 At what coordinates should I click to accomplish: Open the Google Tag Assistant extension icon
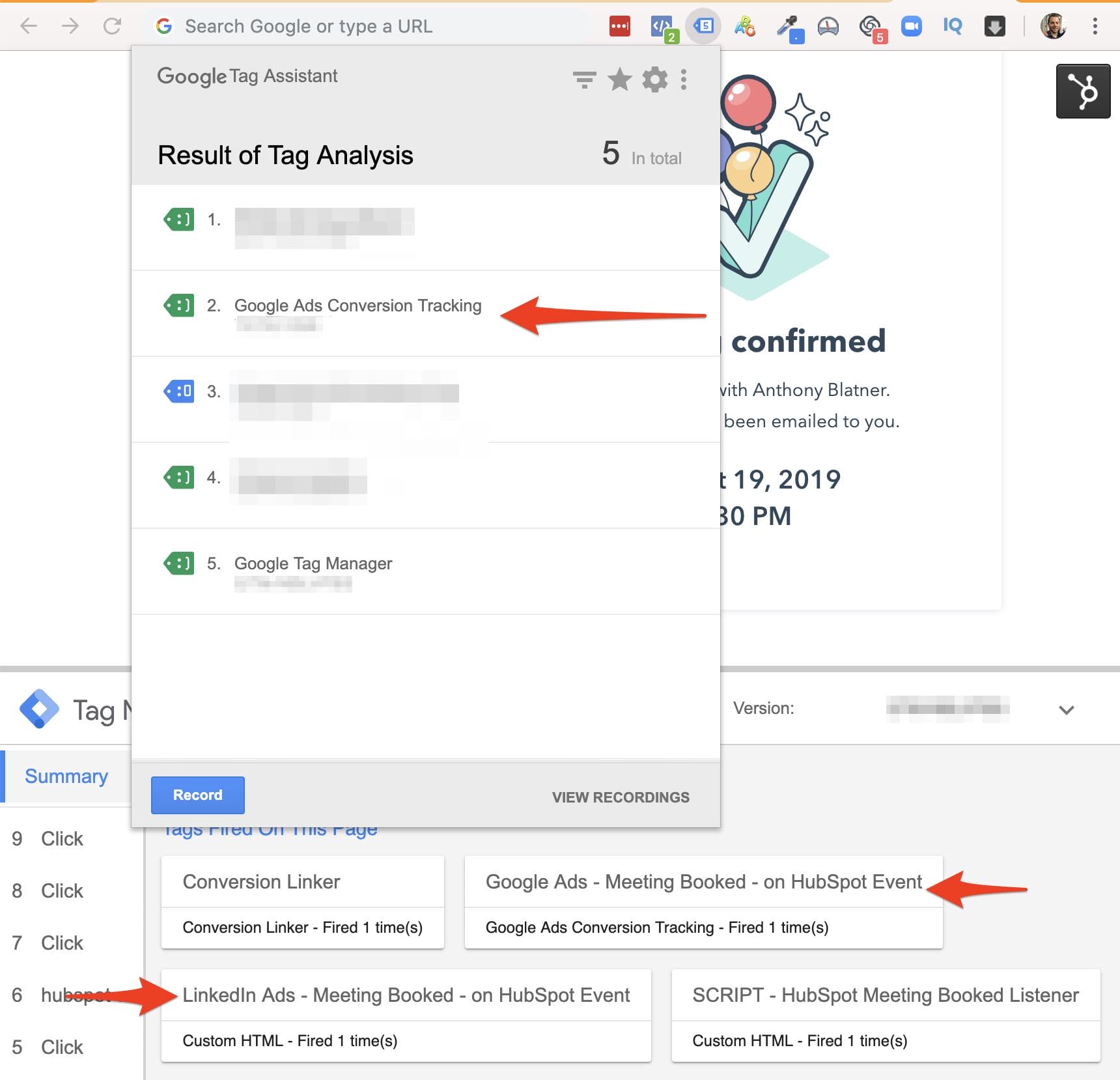(x=703, y=26)
